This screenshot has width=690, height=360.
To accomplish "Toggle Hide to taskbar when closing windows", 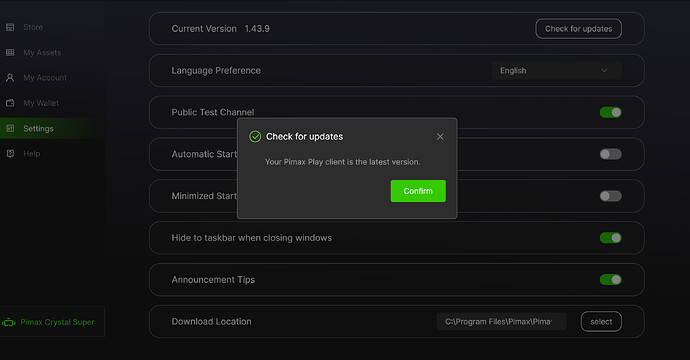I will pyautogui.click(x=610, y=238).
